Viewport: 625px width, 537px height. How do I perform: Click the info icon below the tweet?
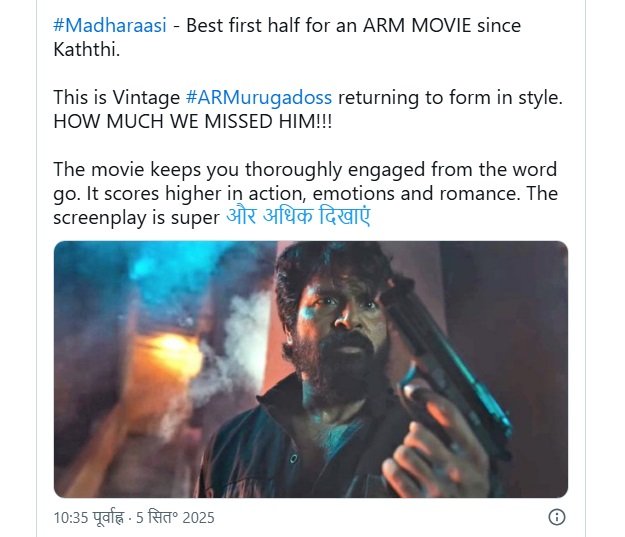pos(557,517)
